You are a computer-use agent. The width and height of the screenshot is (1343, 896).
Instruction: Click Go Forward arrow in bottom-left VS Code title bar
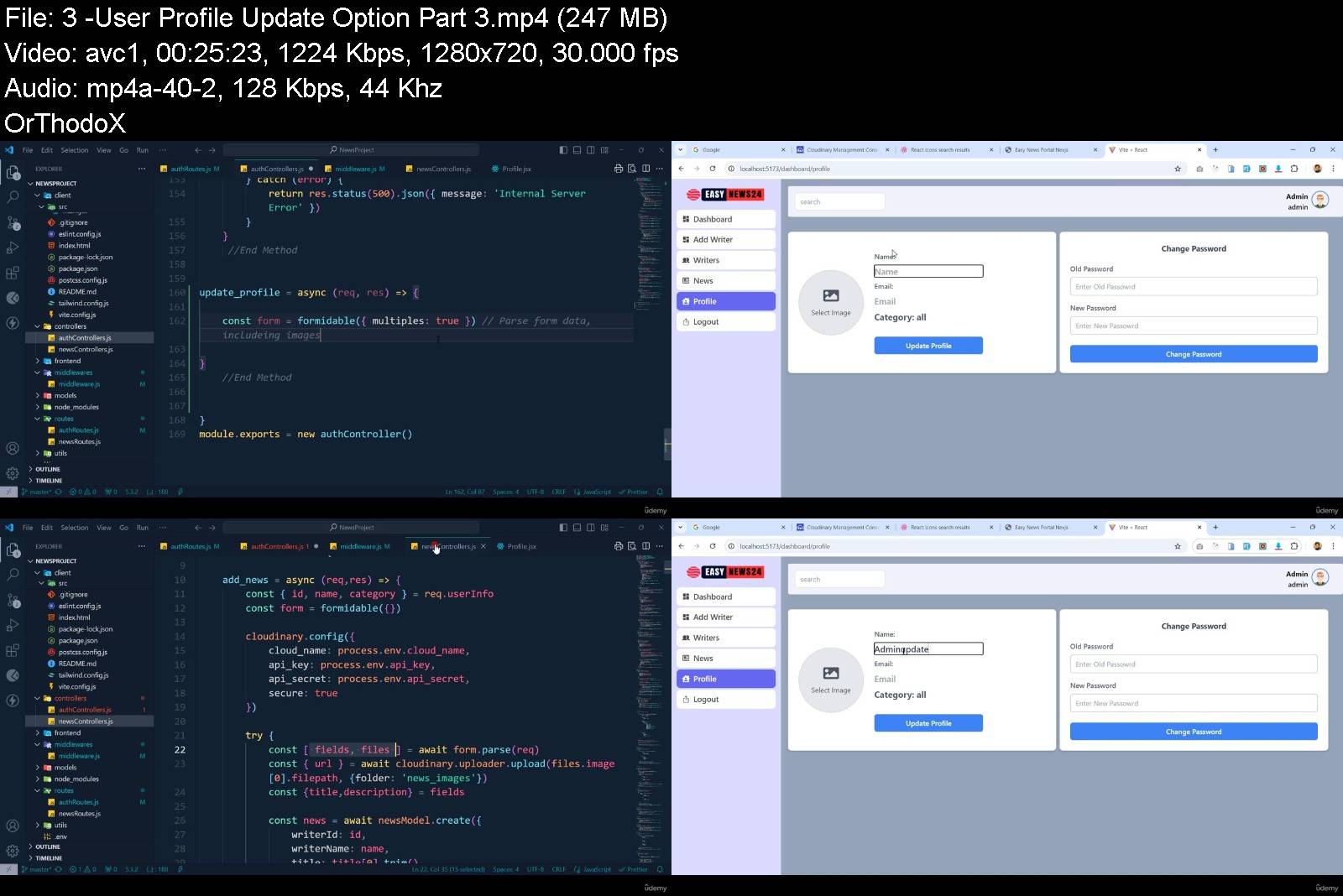coord(212,528)
